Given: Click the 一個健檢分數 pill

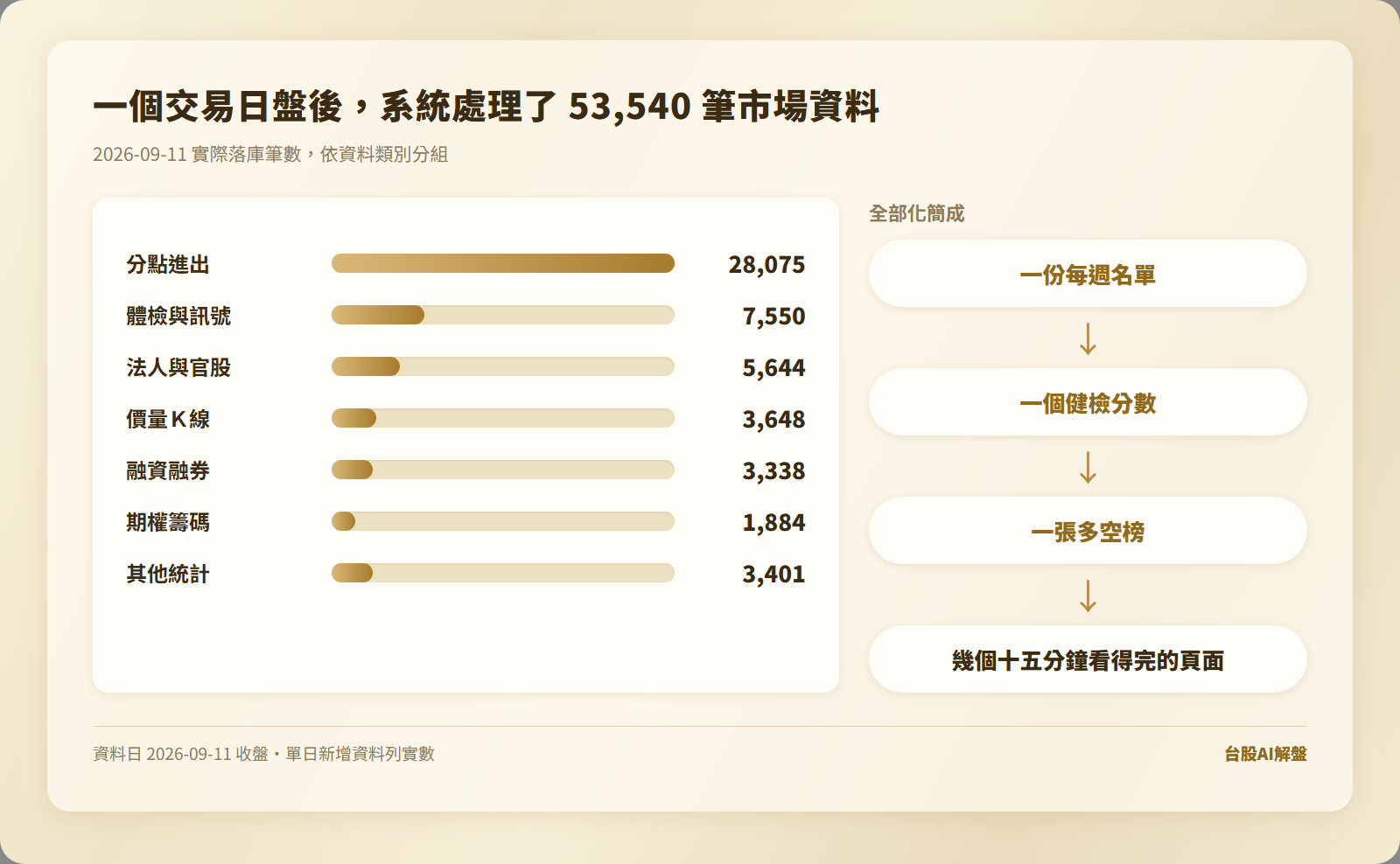Looking at the screenshot, I should coord(1088,402).
